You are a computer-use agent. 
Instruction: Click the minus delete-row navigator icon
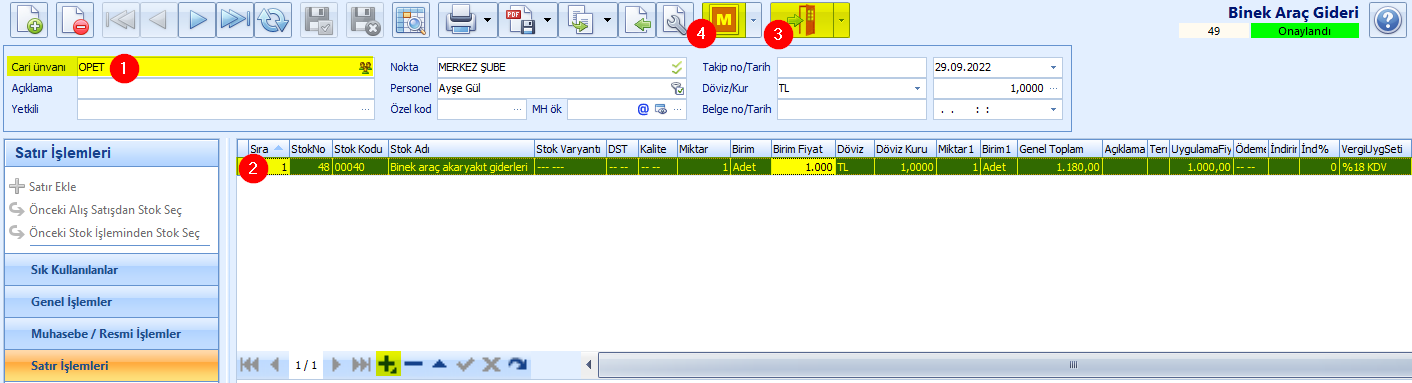413,365
